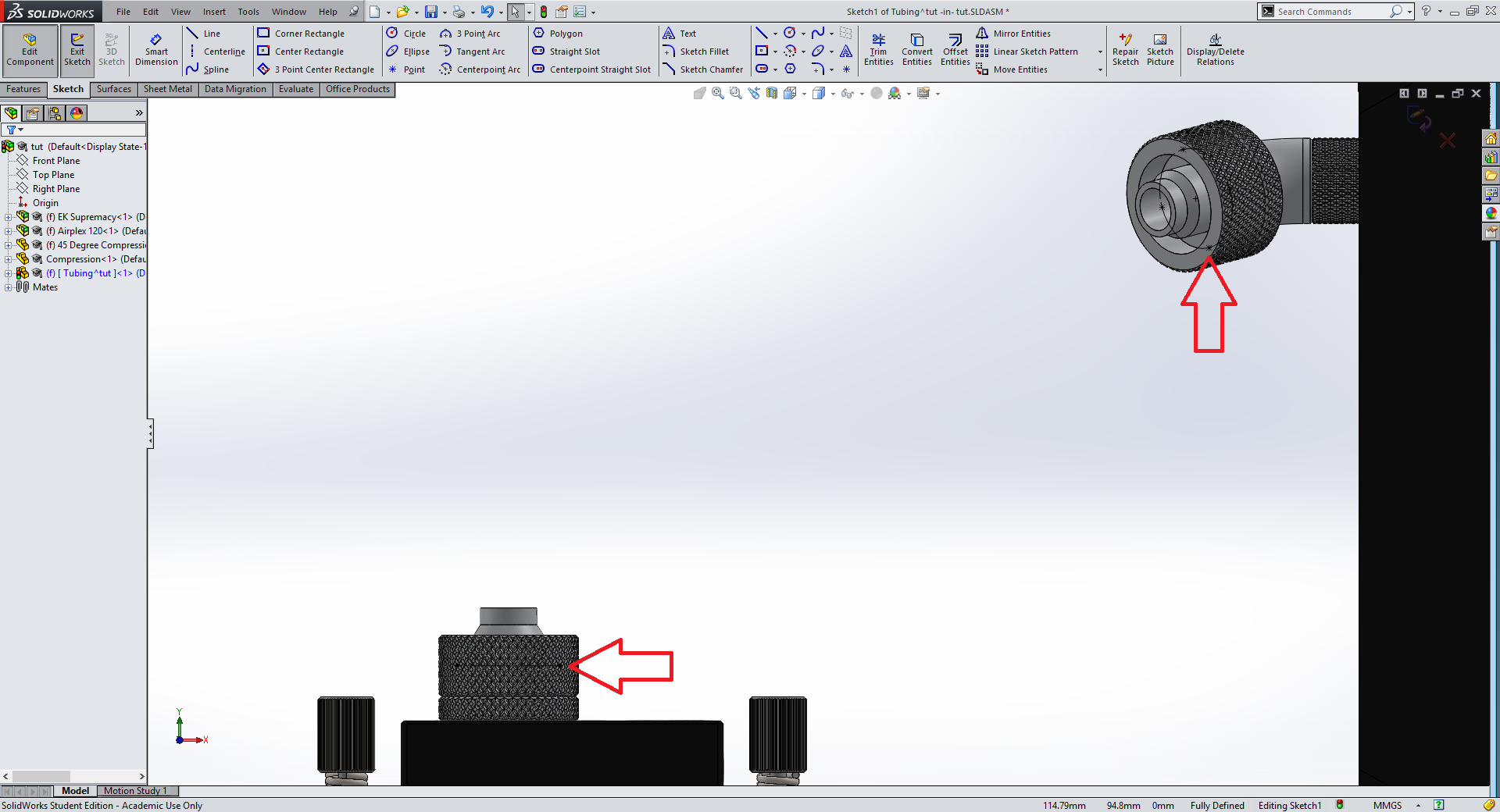The height and width of the screenshot is (812, 1500).
Task: Switch to the Sheet Metal tab
Action: coord(167,89)
